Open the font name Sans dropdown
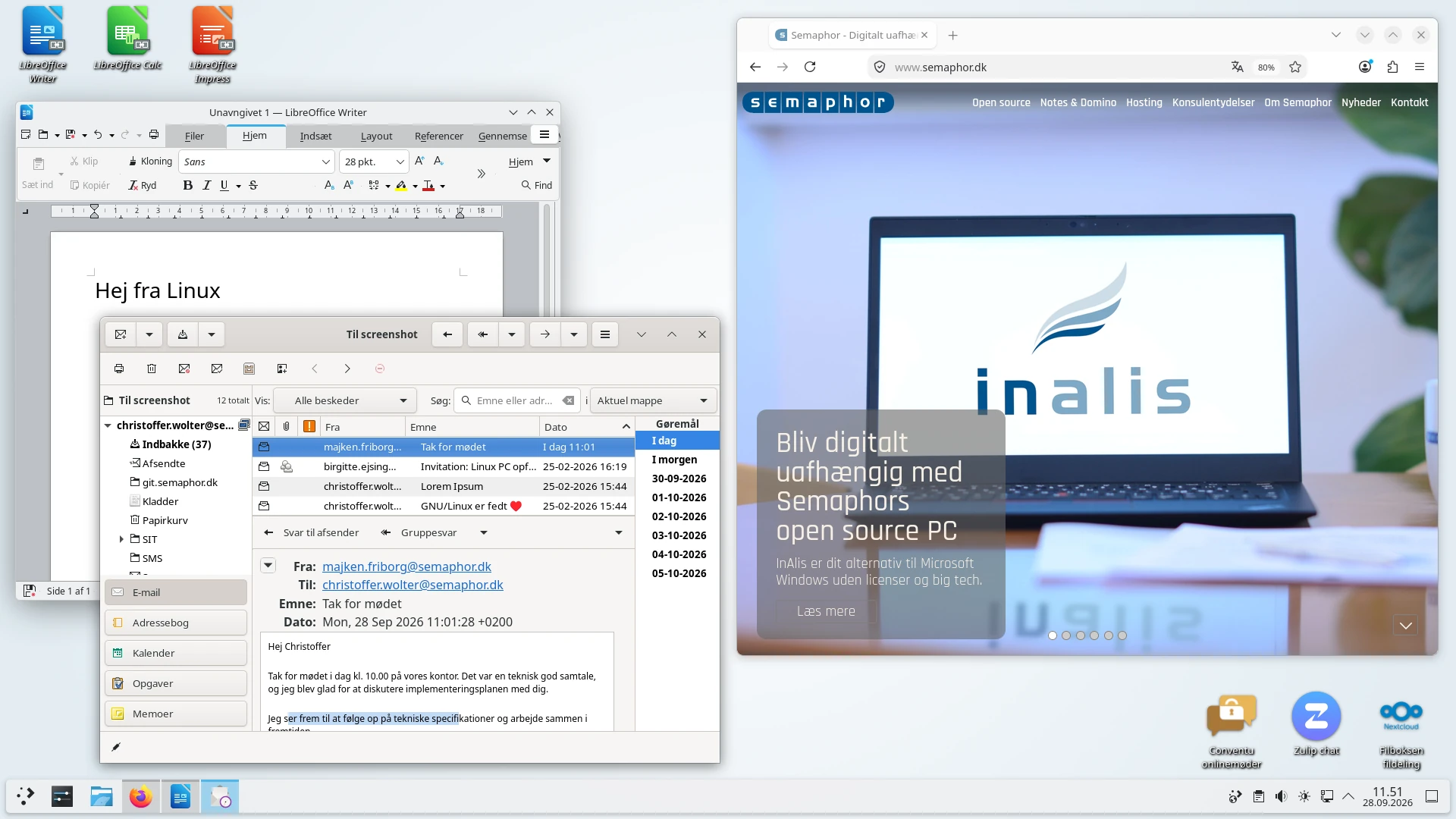The image size is (1456, 819). [x=325, y=162]
